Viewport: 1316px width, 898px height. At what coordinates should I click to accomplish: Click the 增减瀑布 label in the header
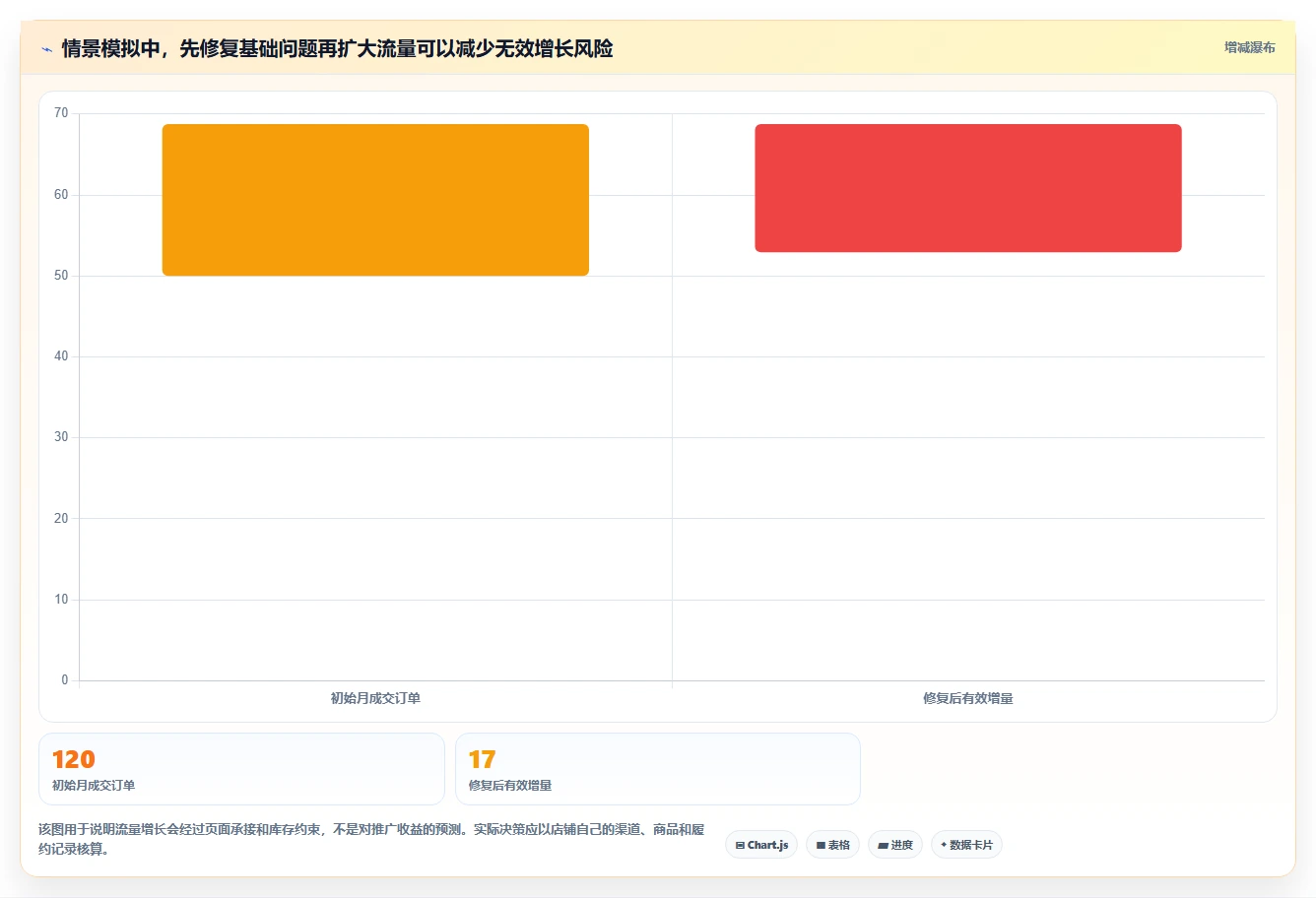[1249, 47]
